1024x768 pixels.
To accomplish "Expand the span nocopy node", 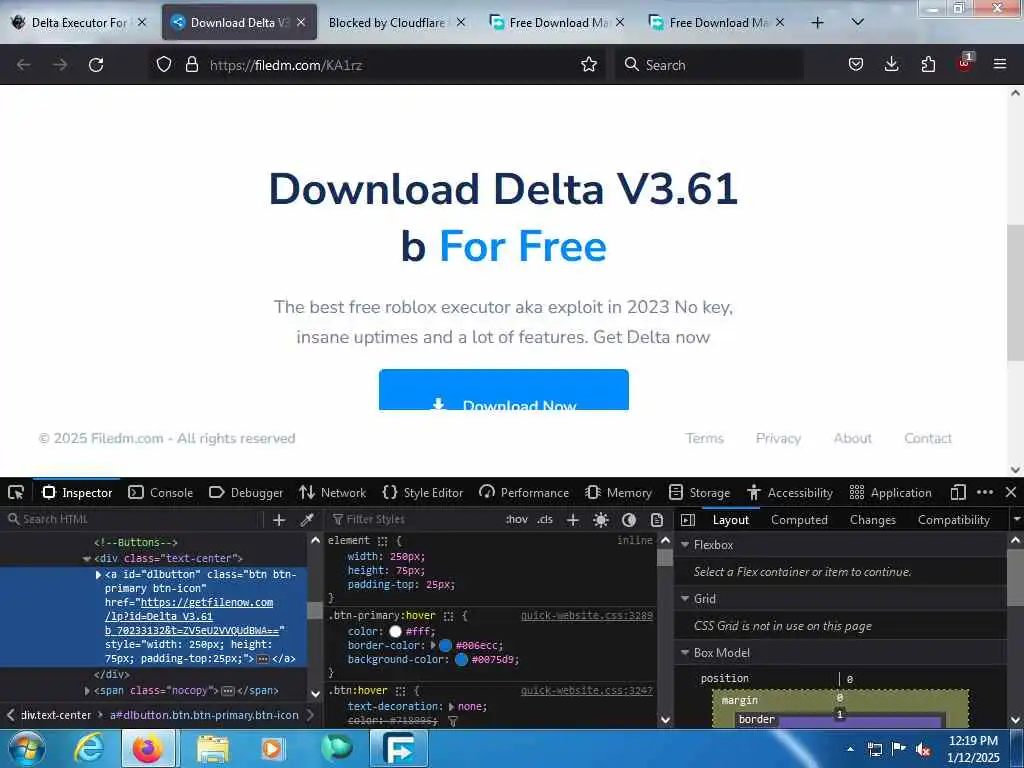I will (87, 690).
